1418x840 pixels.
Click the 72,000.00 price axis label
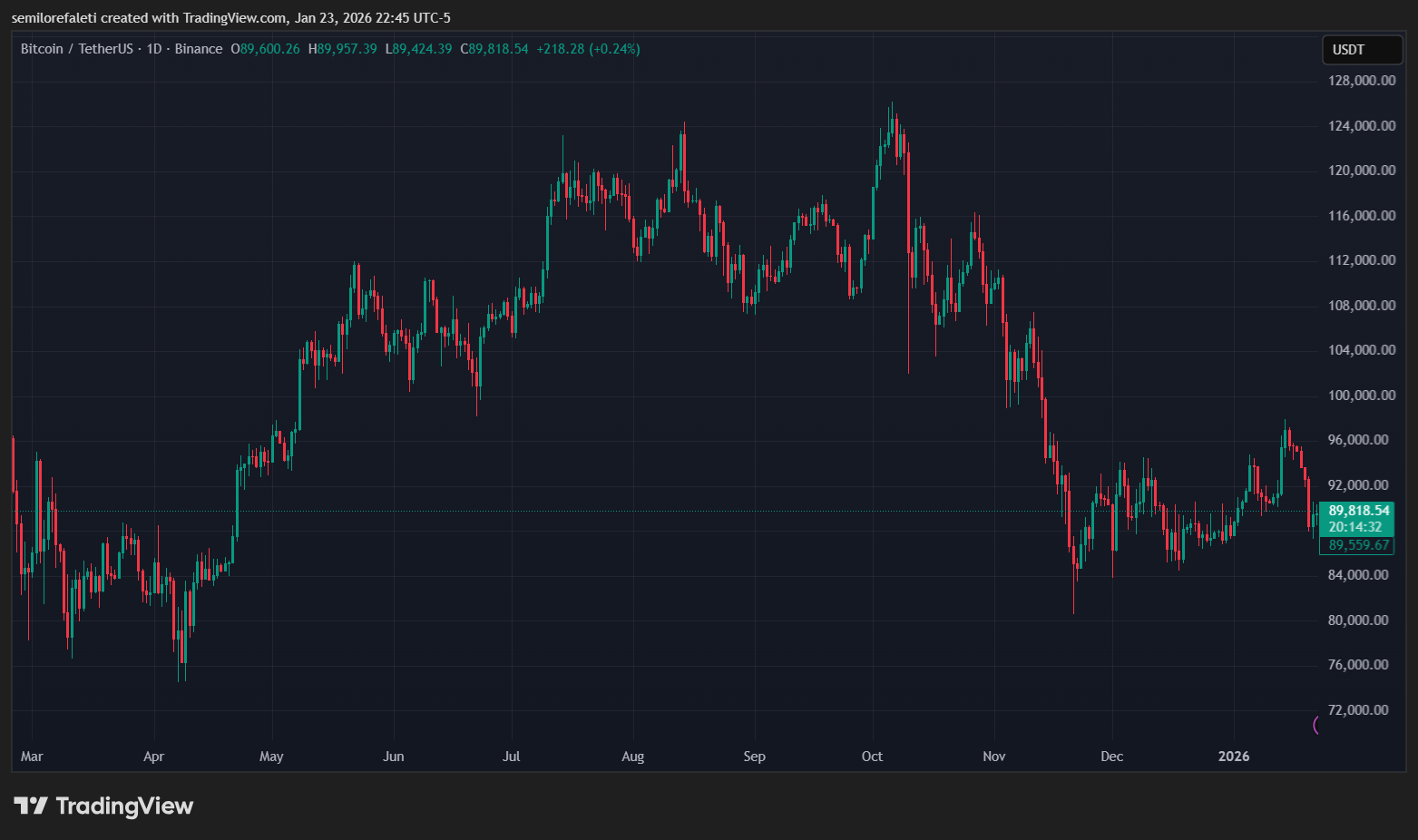click(x=1357, y=709)
